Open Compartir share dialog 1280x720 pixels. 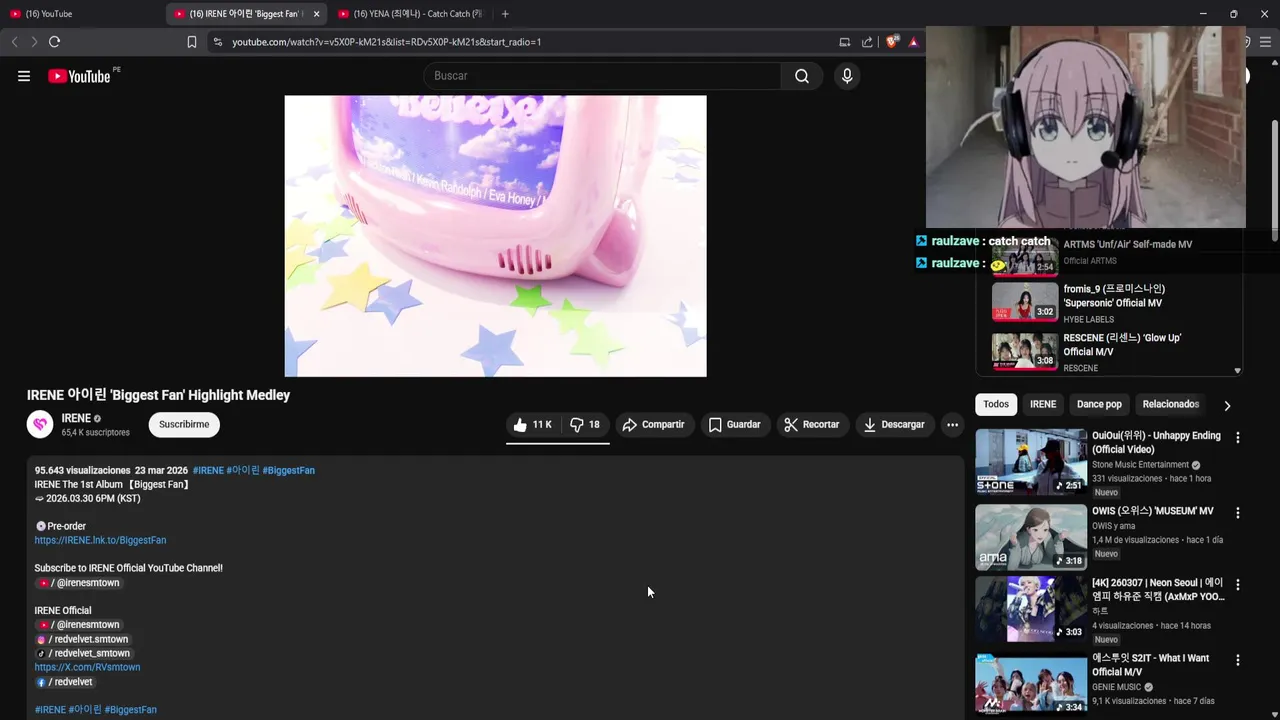coord(653,425)
